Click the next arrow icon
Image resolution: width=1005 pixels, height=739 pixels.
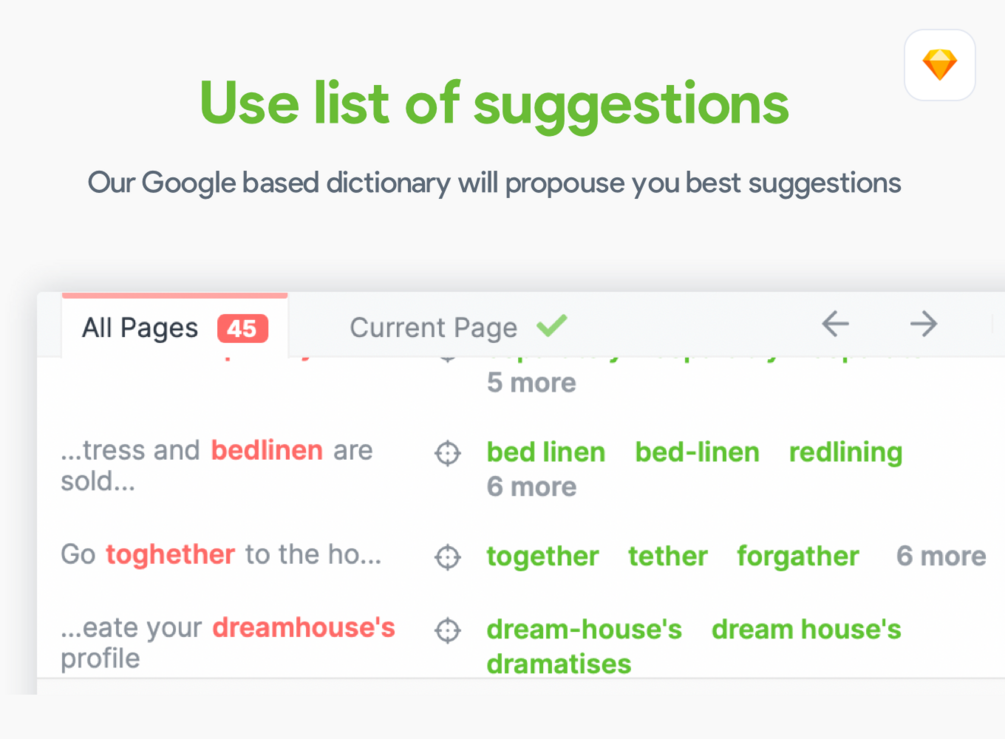[x=923, y=324]
